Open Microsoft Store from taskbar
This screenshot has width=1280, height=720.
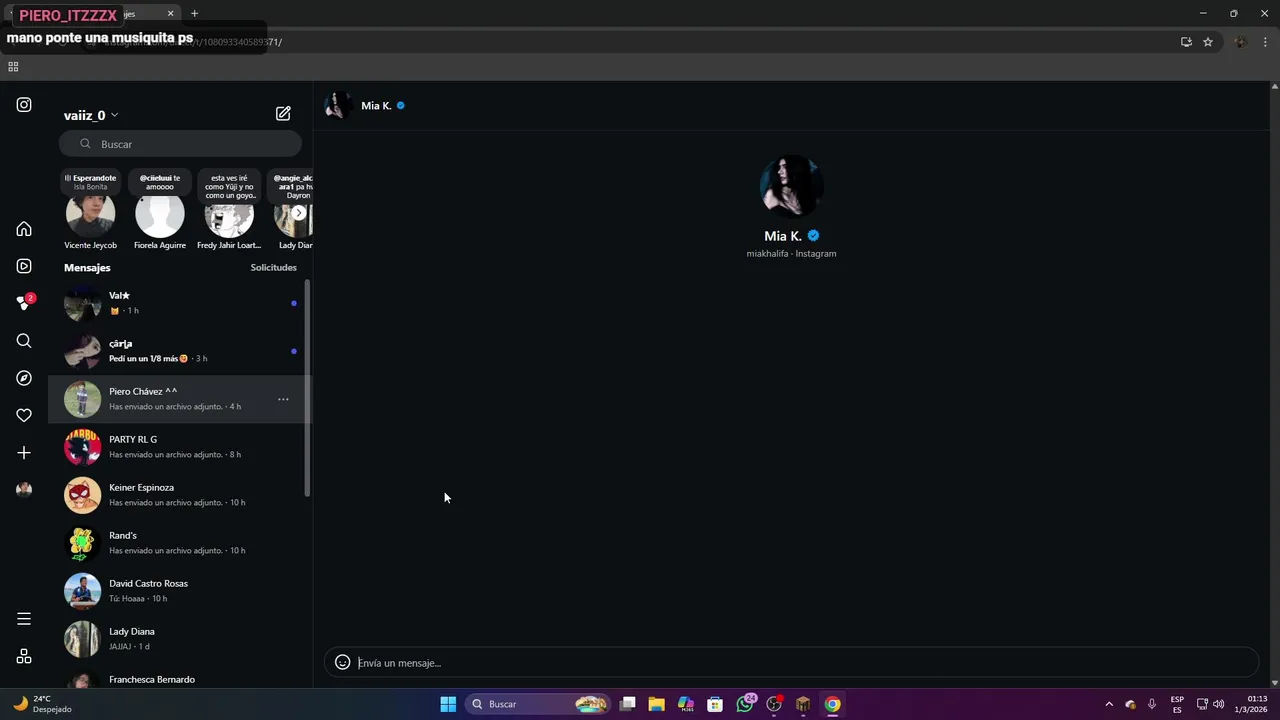pos(715,704)
